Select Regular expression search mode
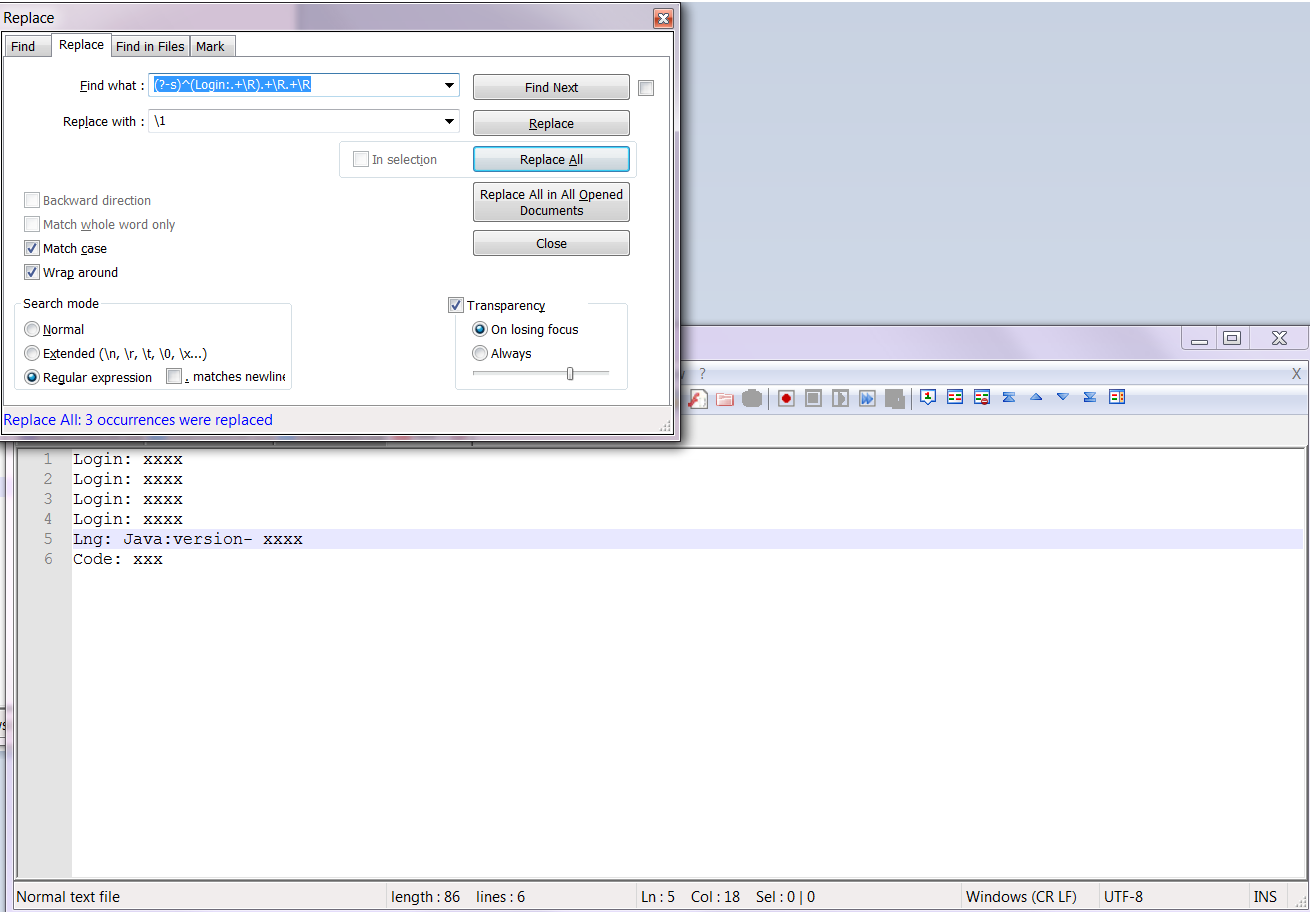Screen dimensions: 1310x912 (32, 377)
